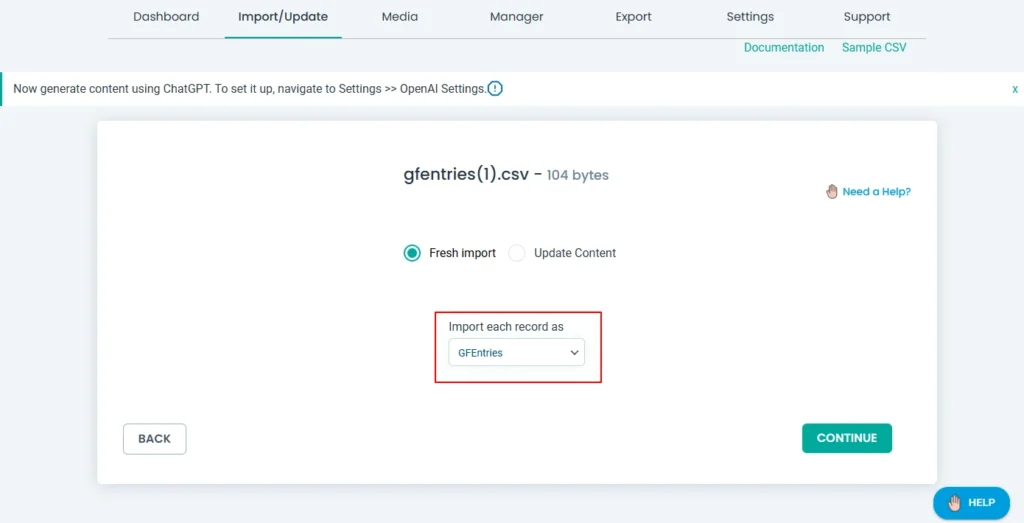Click the hand icon beside Need a Help
The image size is (1024, 523).
(832, 191)
